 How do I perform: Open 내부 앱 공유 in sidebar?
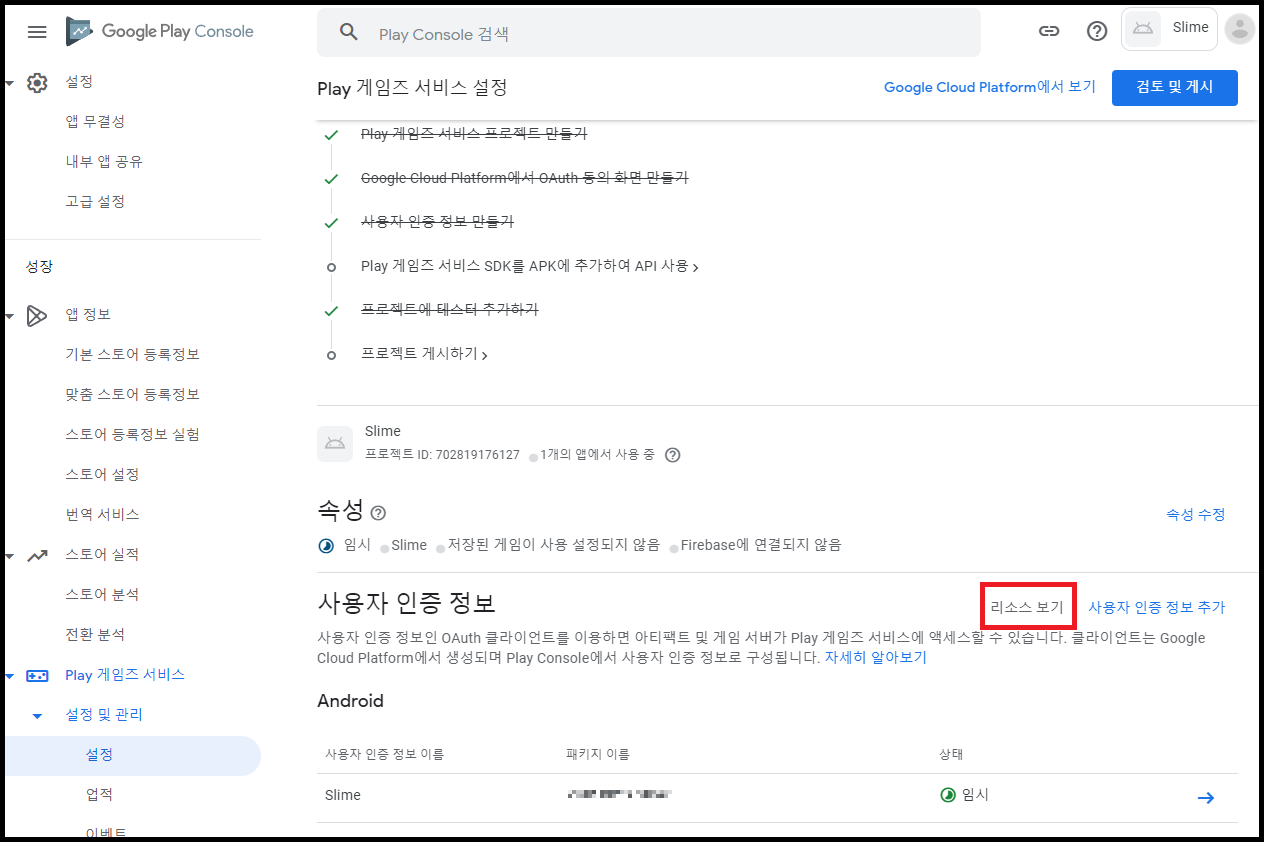[104, 161]
